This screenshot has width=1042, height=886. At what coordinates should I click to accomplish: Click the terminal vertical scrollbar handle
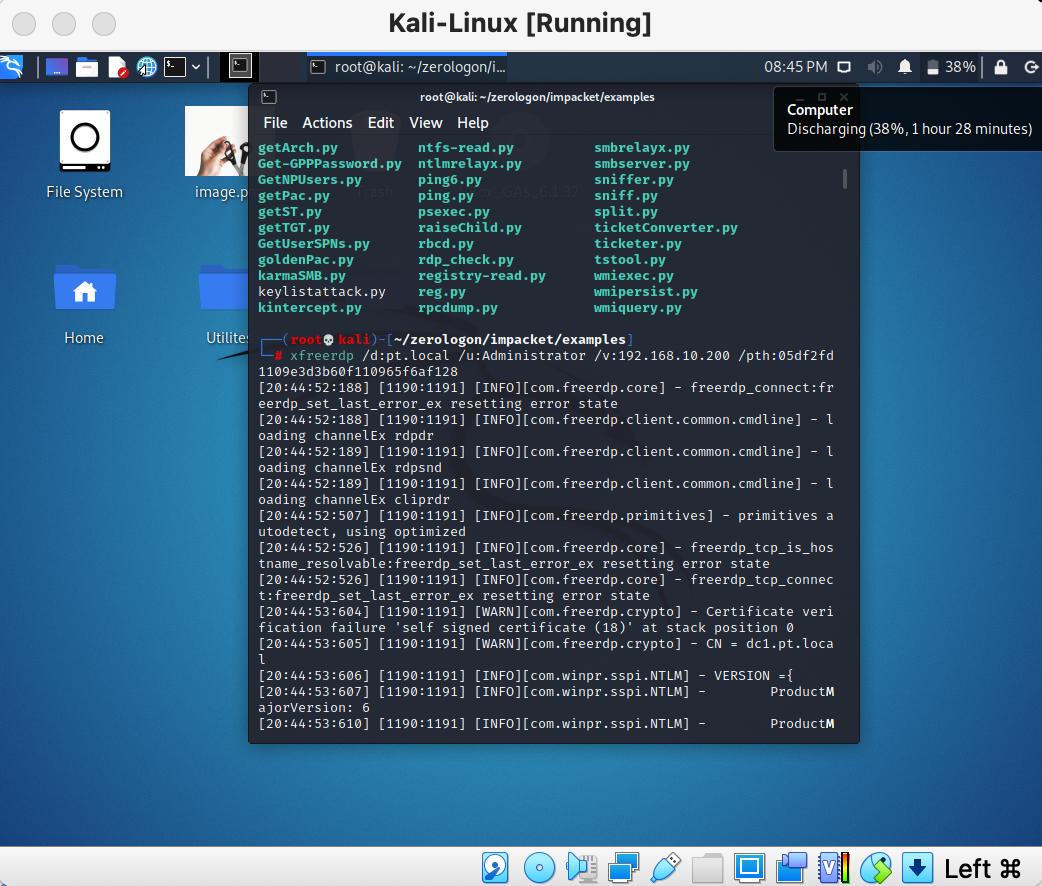[845, 179]
